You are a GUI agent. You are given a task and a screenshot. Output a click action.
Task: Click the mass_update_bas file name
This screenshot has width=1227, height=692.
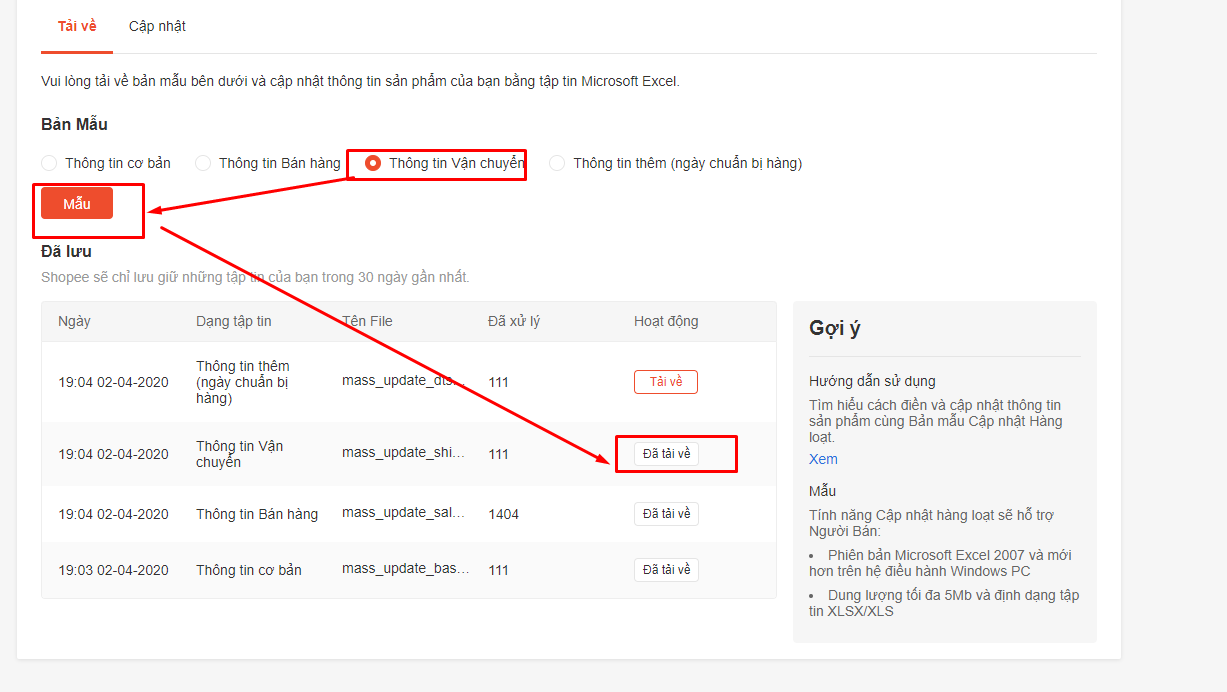pyautogui.click(x=404, y=570)
